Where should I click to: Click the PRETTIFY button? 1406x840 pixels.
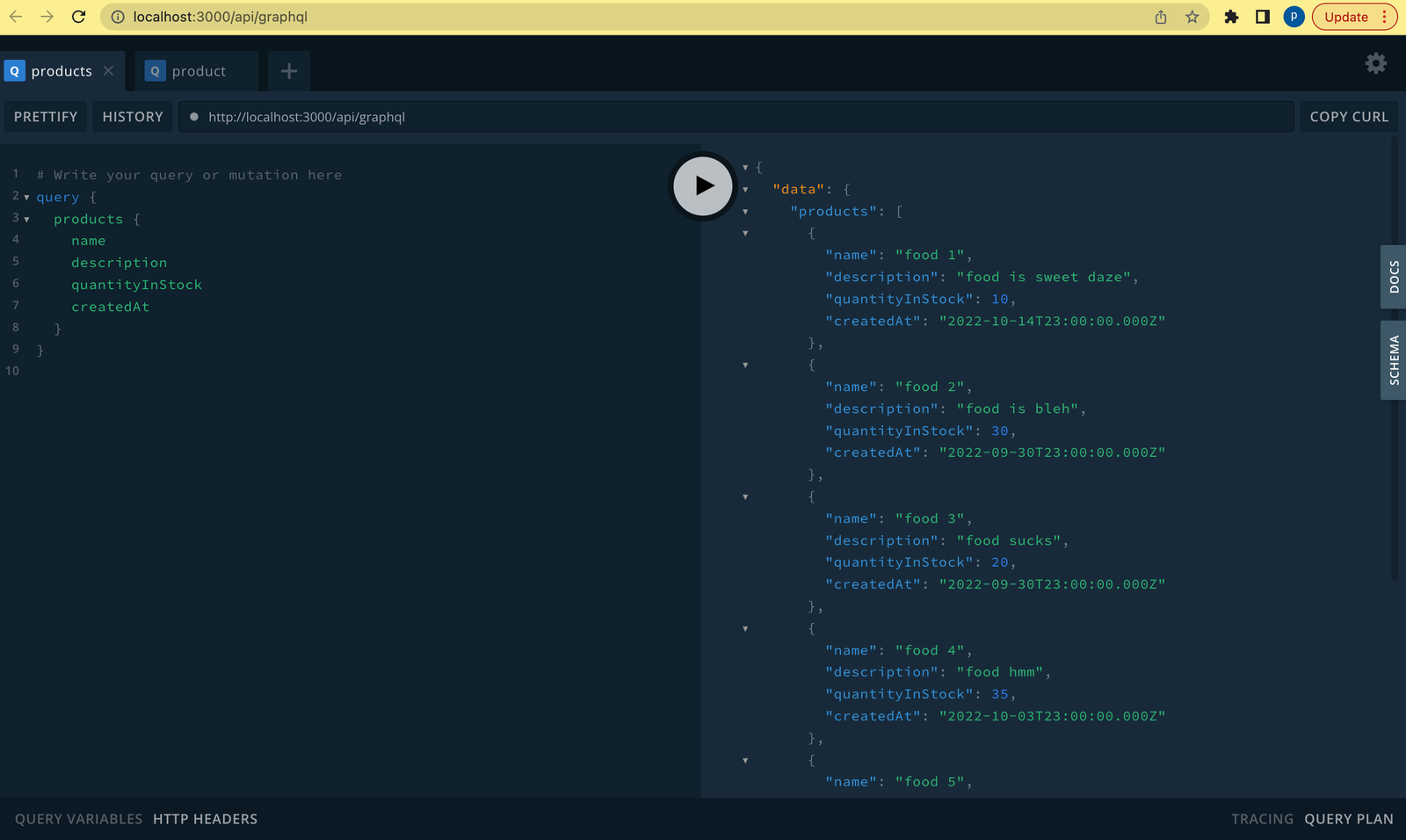point(46,117)
